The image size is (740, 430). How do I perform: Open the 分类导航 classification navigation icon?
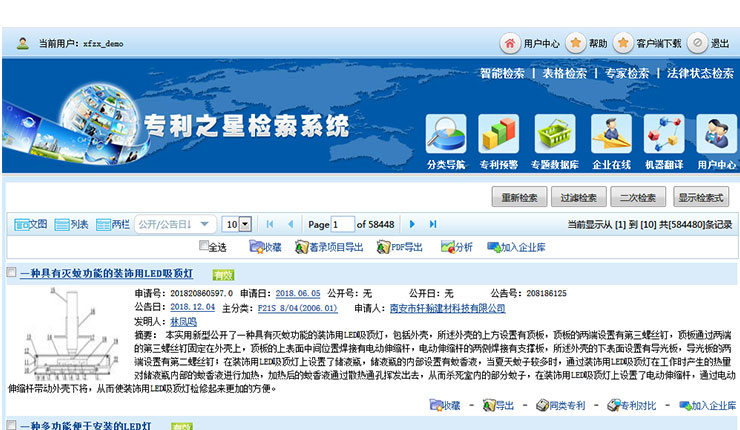(x=445, y=134)
